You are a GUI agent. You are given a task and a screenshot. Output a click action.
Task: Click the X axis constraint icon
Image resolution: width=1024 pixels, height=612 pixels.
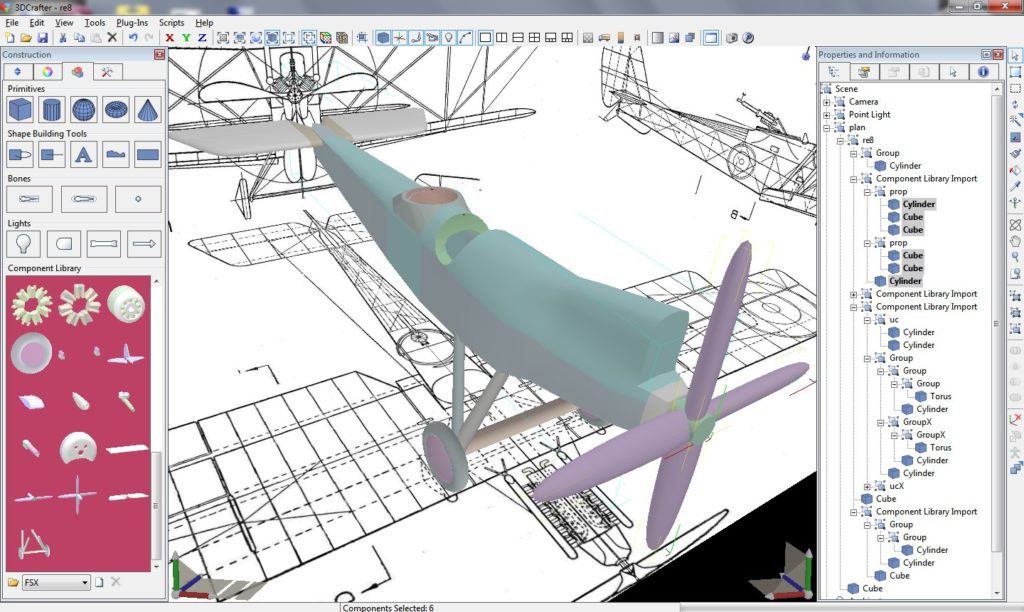click(168, 37)
